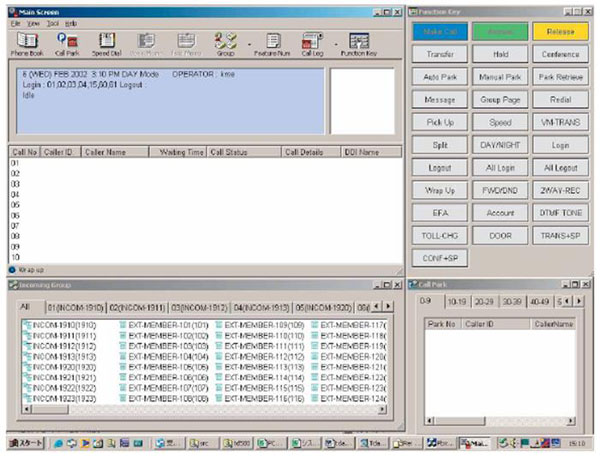Viewport: 600px width, 457px height.
Task: Click the Incoming Group list horizontal scrollbar thumb
Action: (x=50, y=410)
